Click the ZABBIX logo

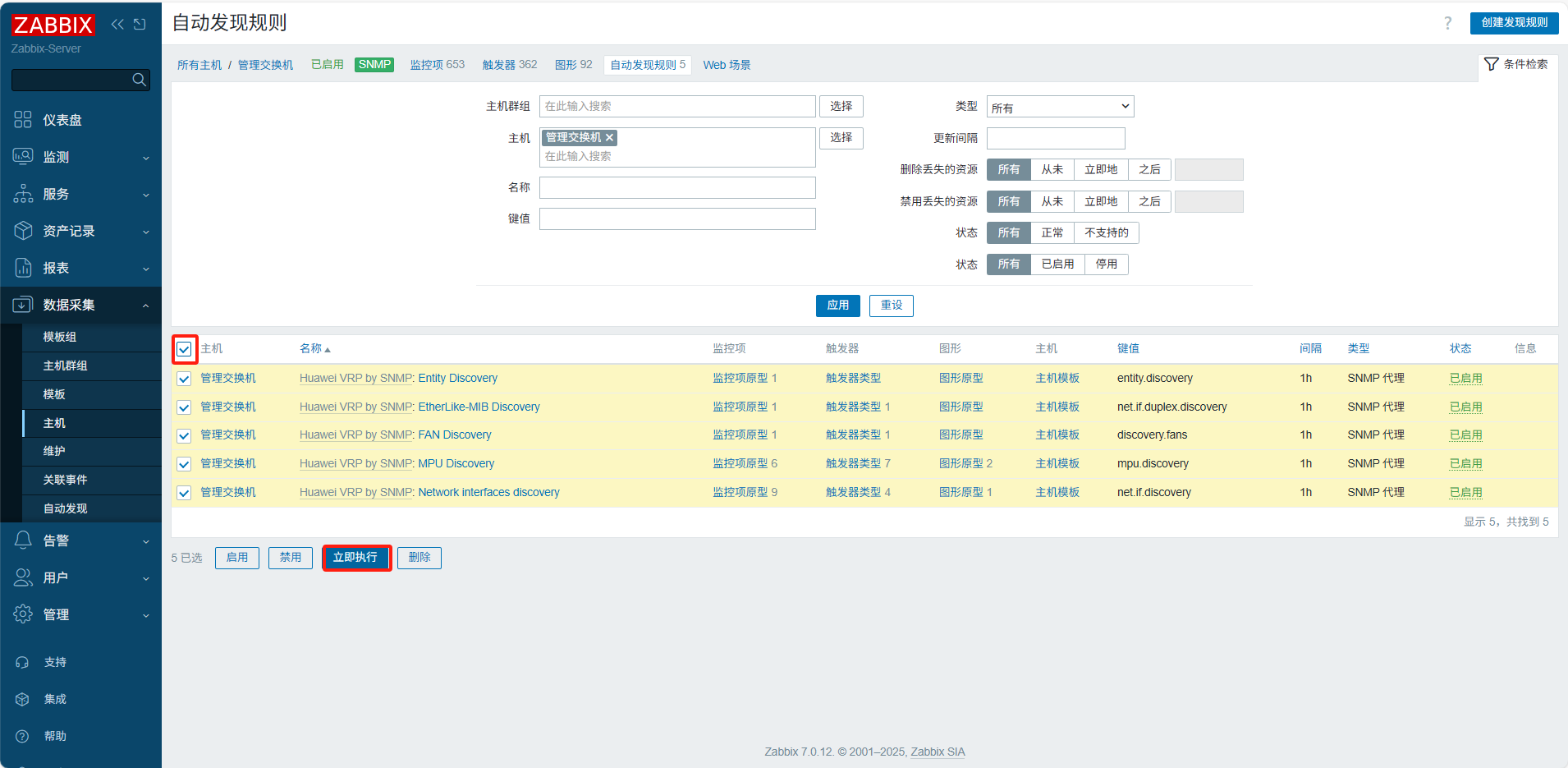pos(53,25)
